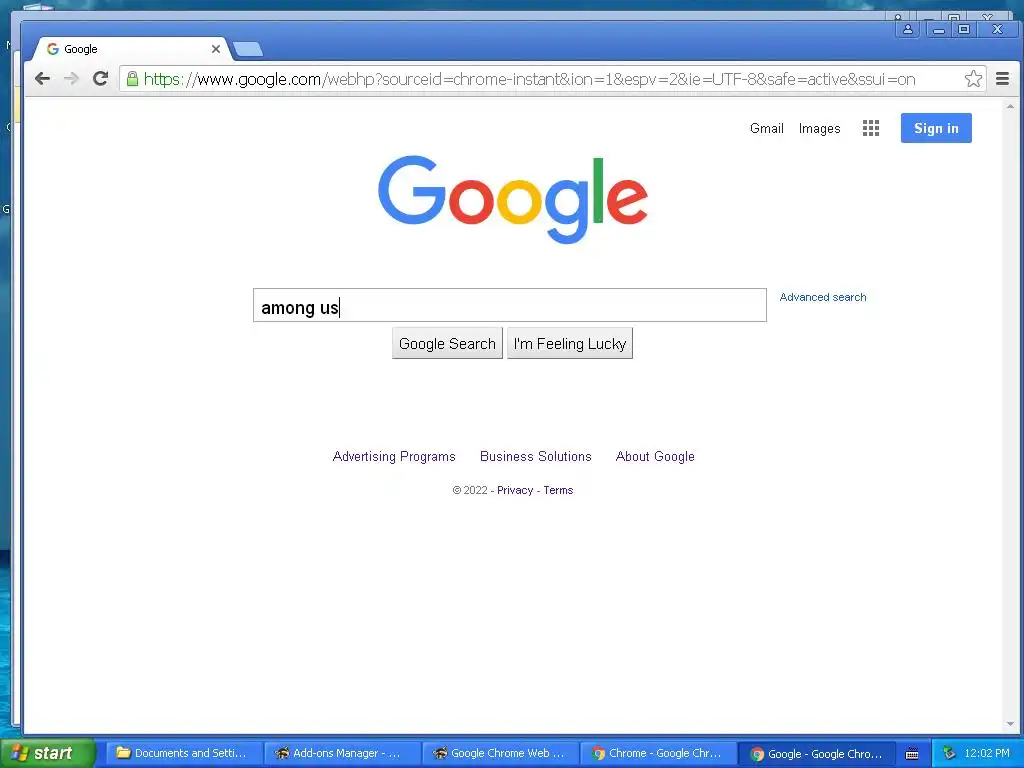Select the Google - Google Chrome taskbar item
The image size is (1024, 768).
pos(818,754)
